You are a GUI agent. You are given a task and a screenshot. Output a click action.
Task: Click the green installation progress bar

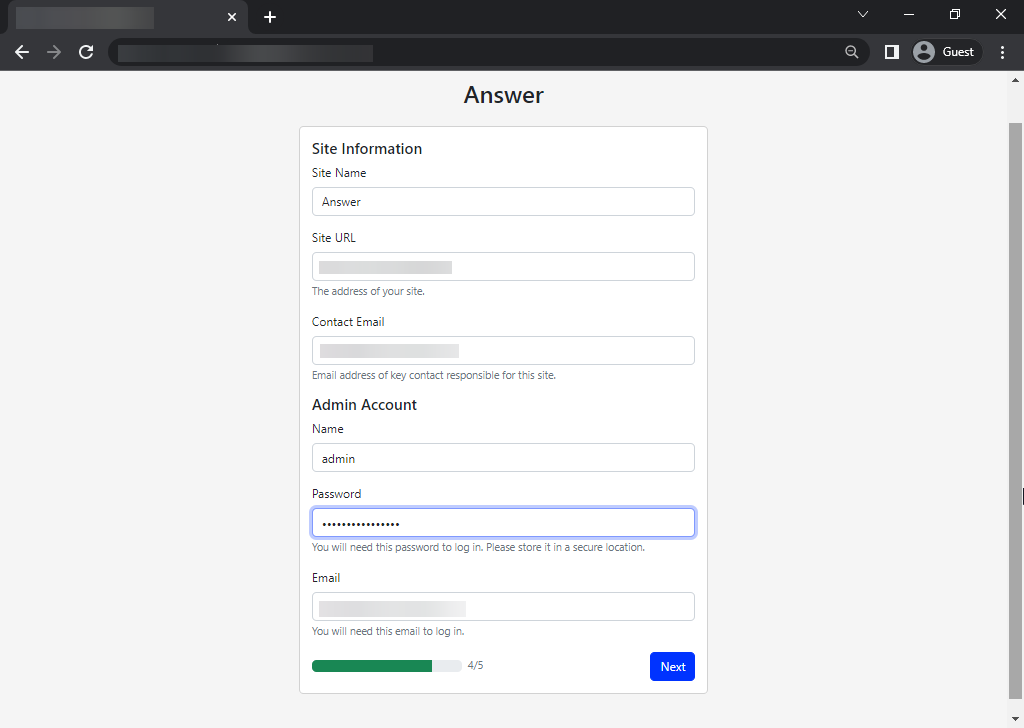(x=387, y=666)
